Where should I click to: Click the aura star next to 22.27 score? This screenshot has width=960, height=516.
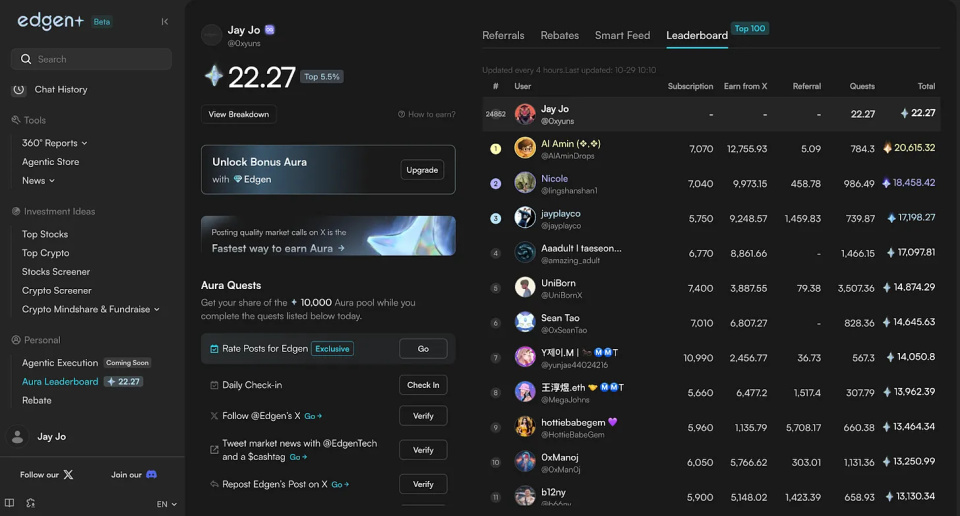coord(214,76)
